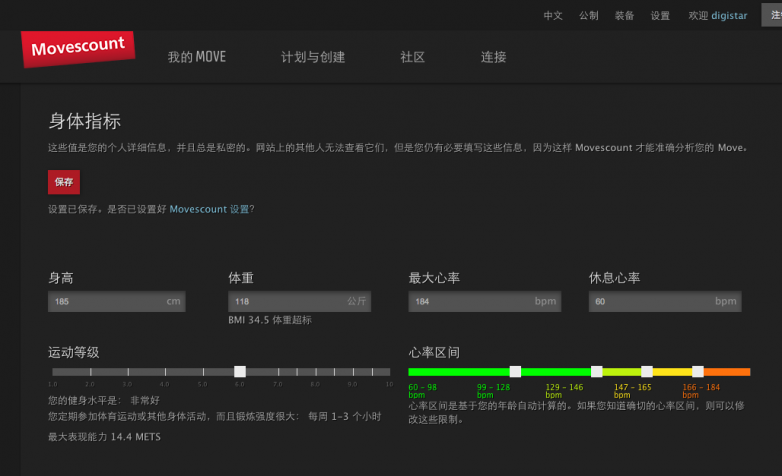Click the 最大表现能力 14.4 METS text
The height and width of the screenshot is (476, 782).
point(104,437)
